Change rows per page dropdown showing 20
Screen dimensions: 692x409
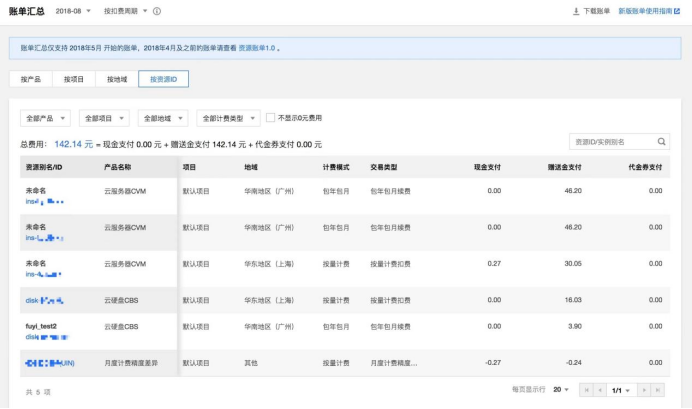click(x=560, y=388)
